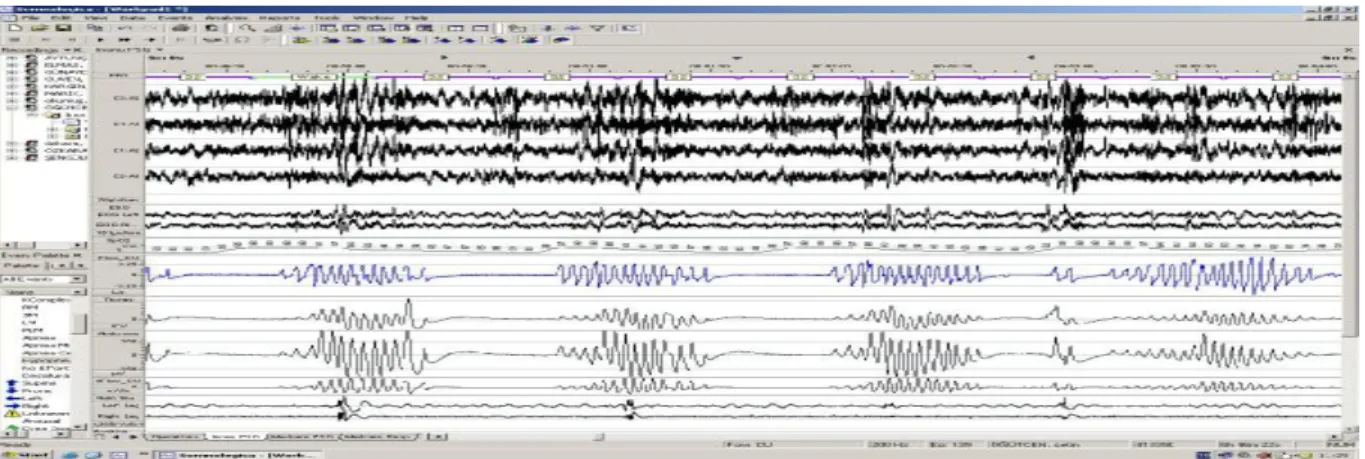1365x459 pixels.
Task: Select the Left position arrow icon
Action: click(14, 399)
